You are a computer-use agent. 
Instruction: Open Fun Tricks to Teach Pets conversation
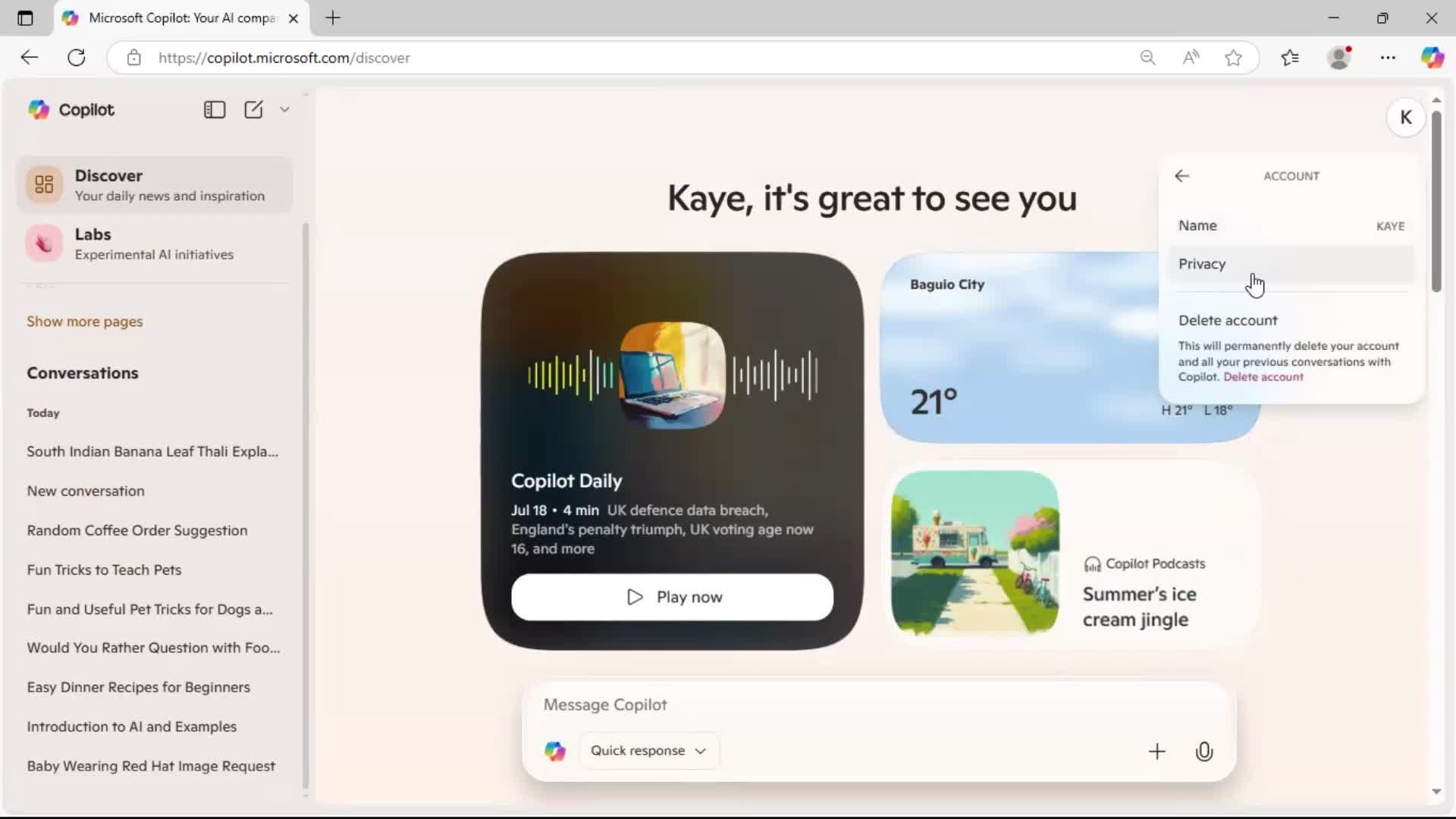(x=104, y=570)
